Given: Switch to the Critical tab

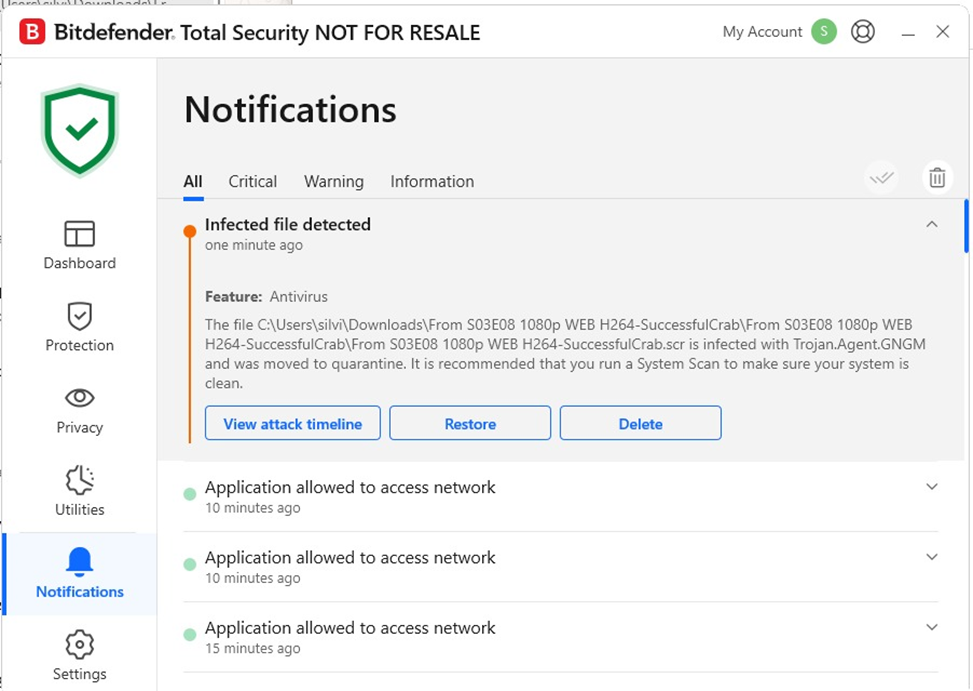Looking at the screenshot, I should 253,181.
